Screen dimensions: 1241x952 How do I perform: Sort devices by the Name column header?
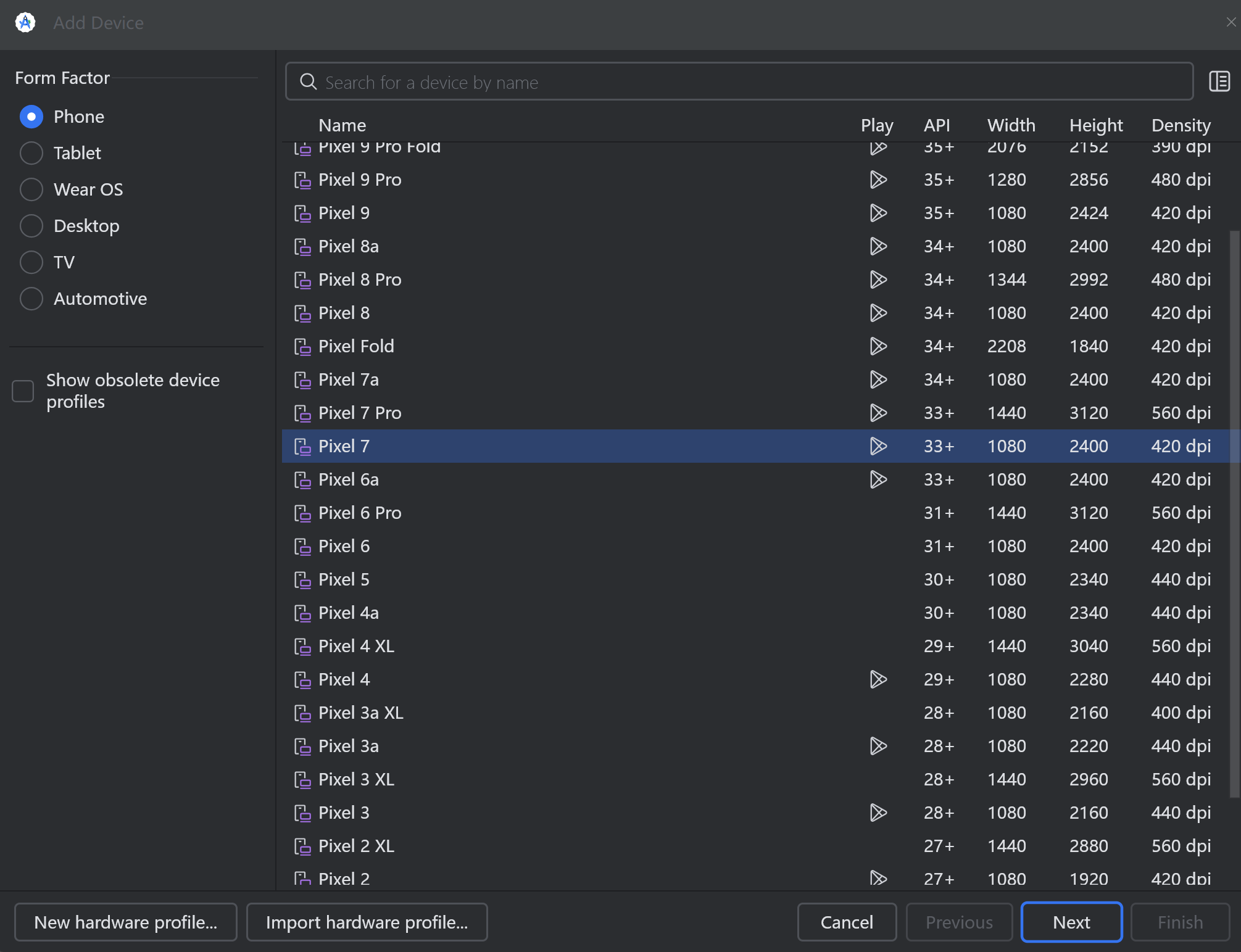[x=342, y=125]
